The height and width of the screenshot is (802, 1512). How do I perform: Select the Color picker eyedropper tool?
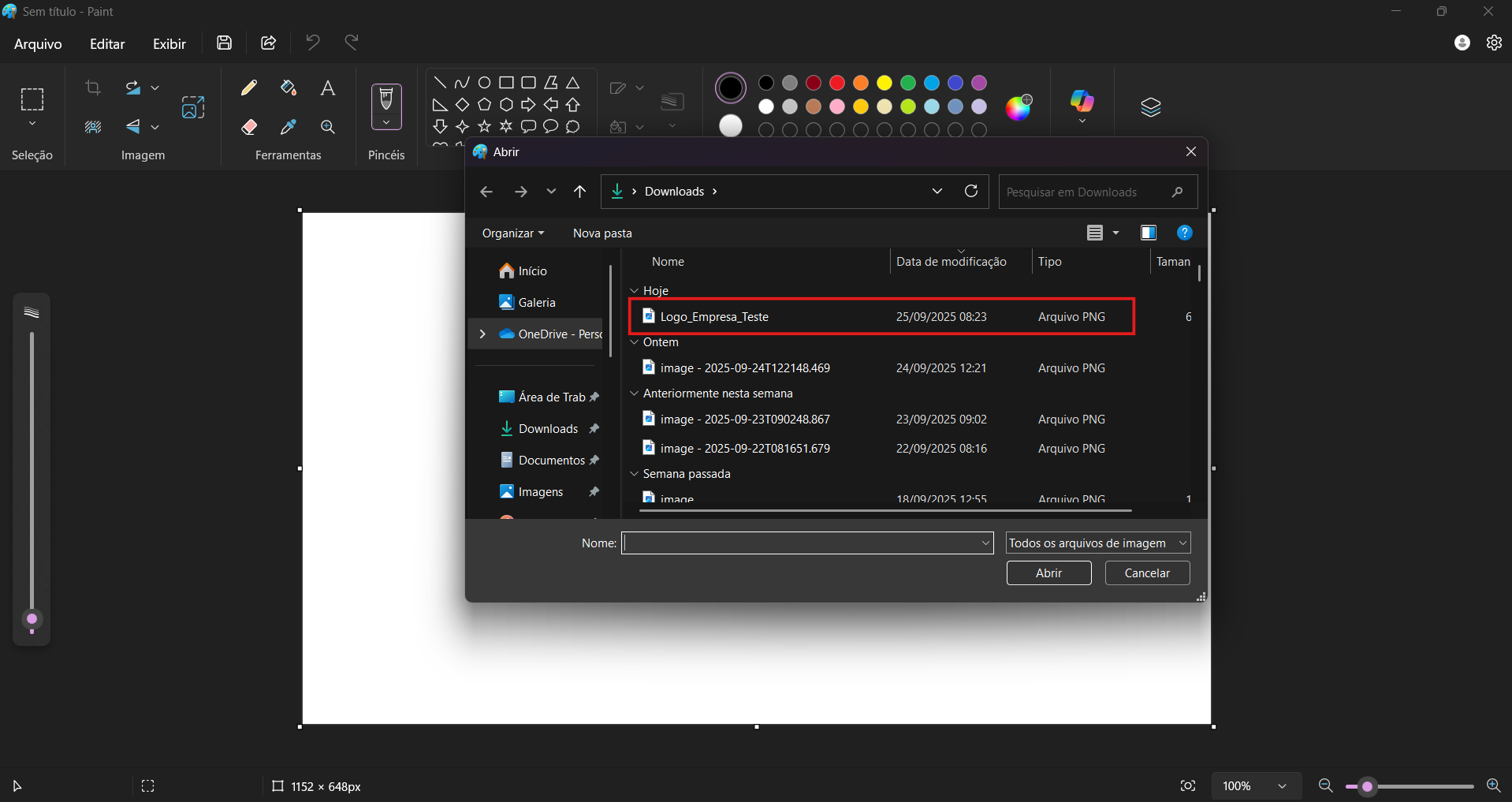(289, 127)
